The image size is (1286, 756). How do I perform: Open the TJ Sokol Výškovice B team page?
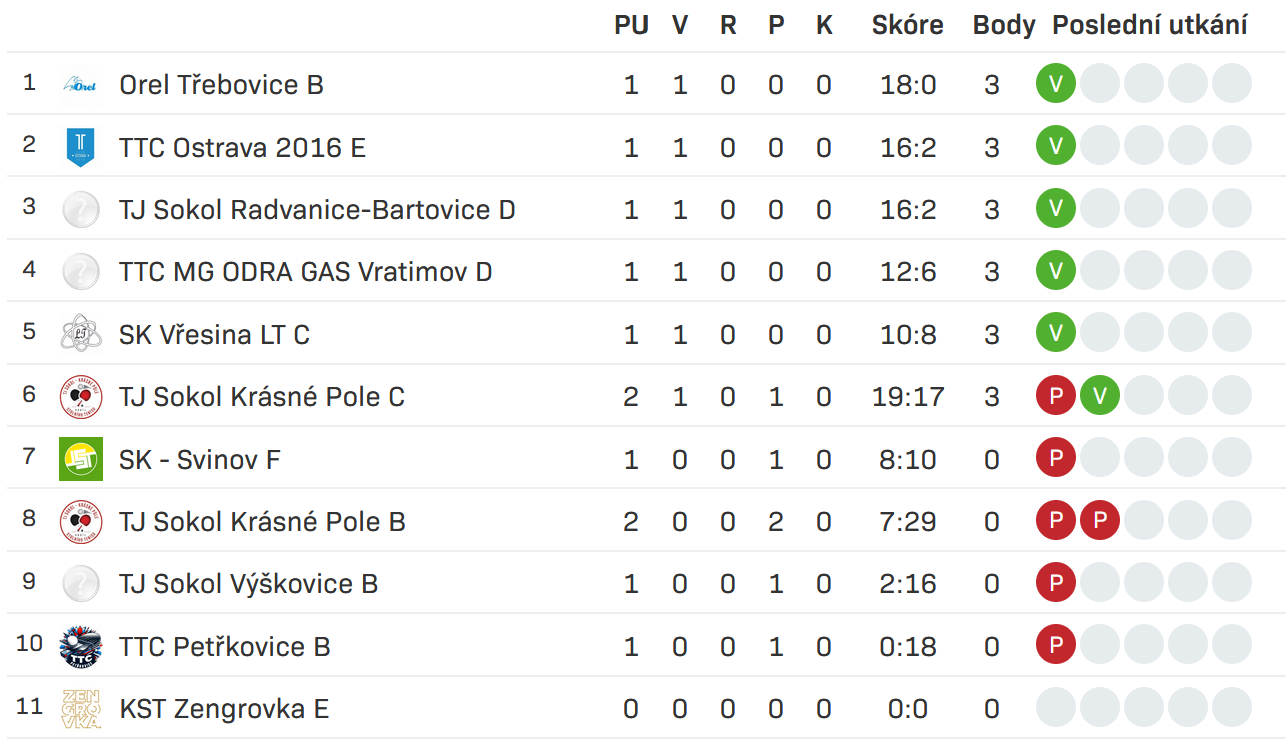pyautogui.click(x=248, y=584)
